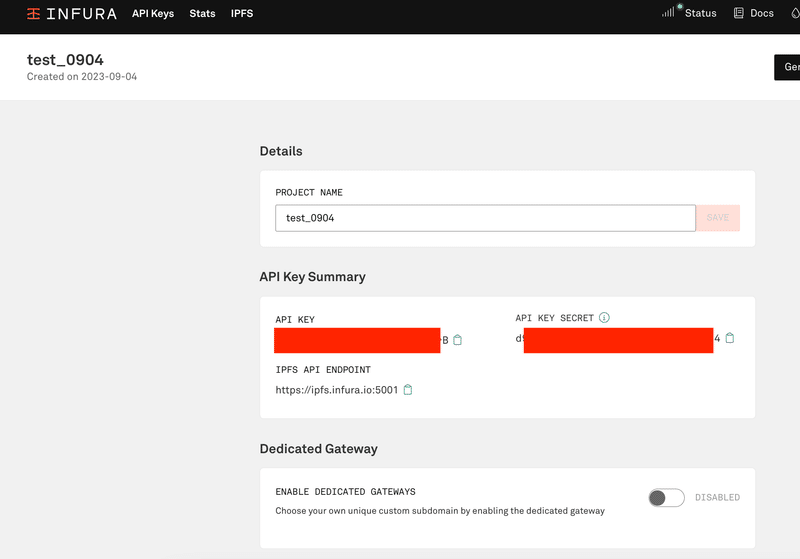800x559 pixels.
Task: Click the INFURA wordmark
Action: click(82, 14)
